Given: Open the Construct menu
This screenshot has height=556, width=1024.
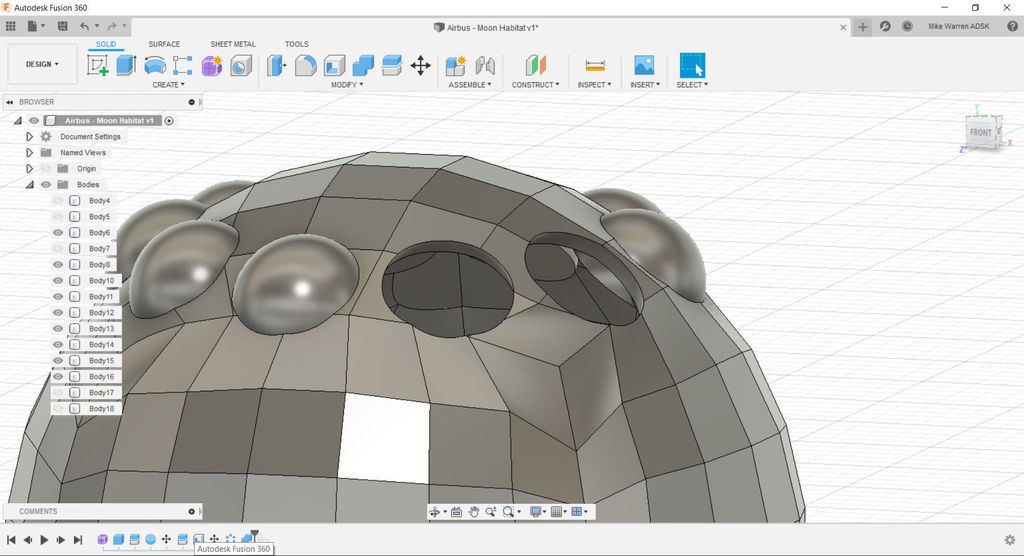Looking at the screenshot, I should [536, 85].
